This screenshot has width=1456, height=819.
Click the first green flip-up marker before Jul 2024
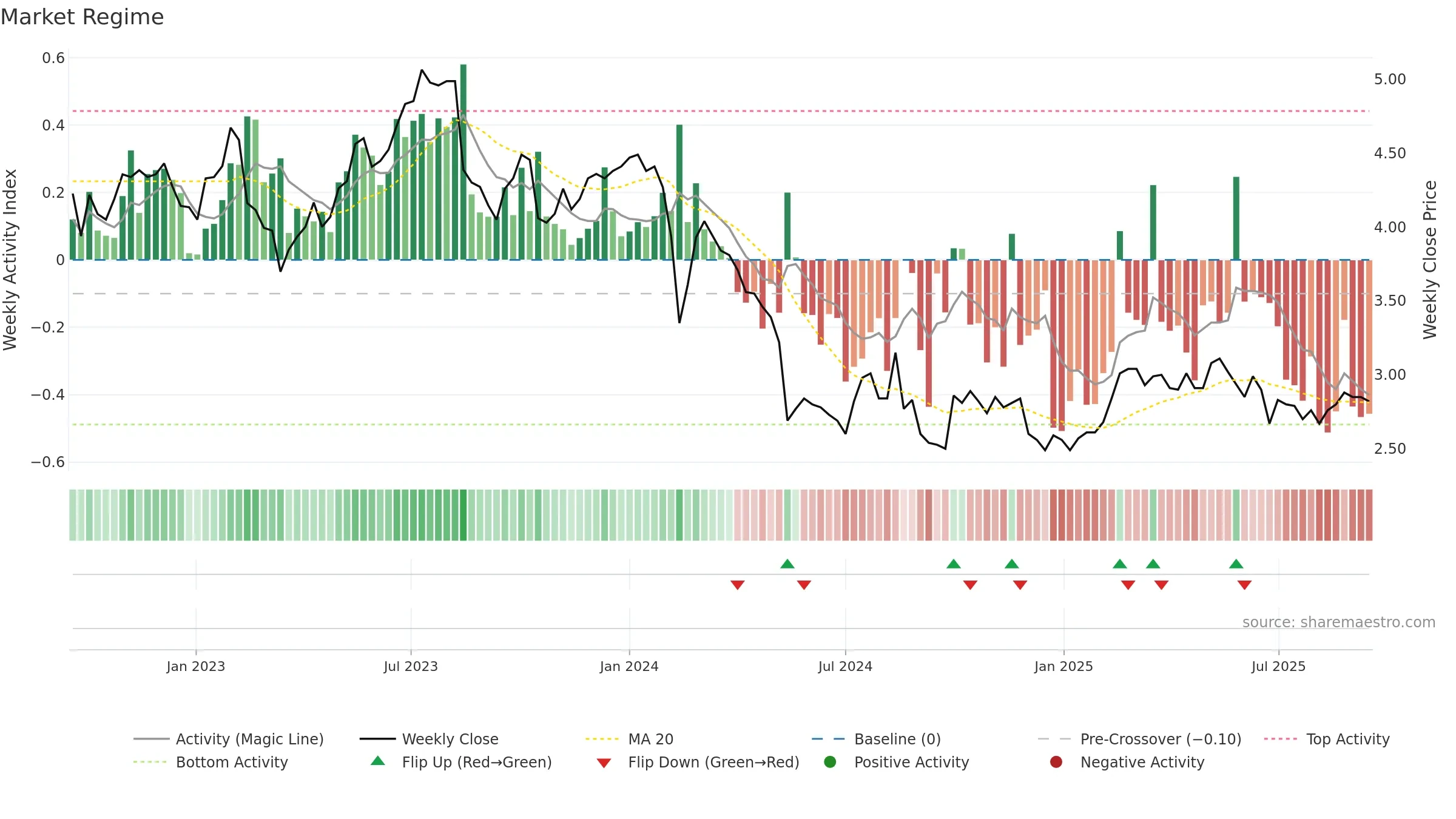click(787, 564)
